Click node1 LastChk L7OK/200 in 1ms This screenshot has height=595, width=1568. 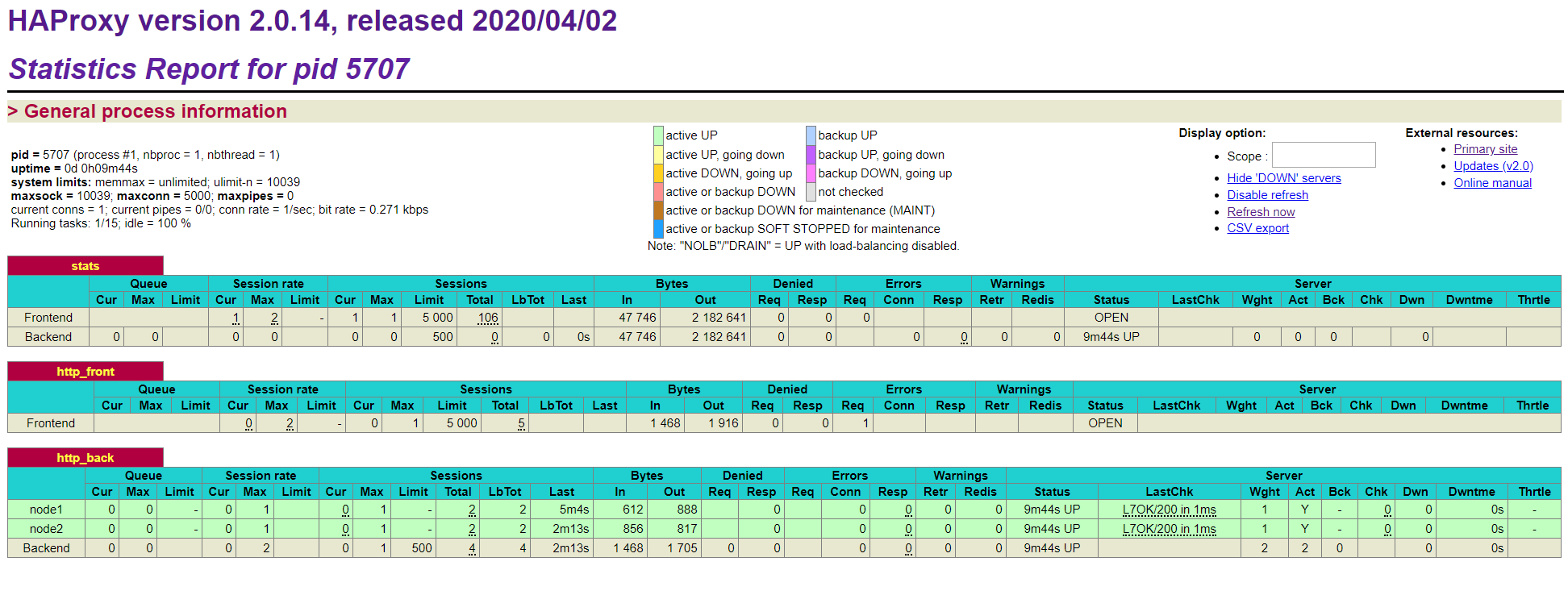(x=1169, y=510)
